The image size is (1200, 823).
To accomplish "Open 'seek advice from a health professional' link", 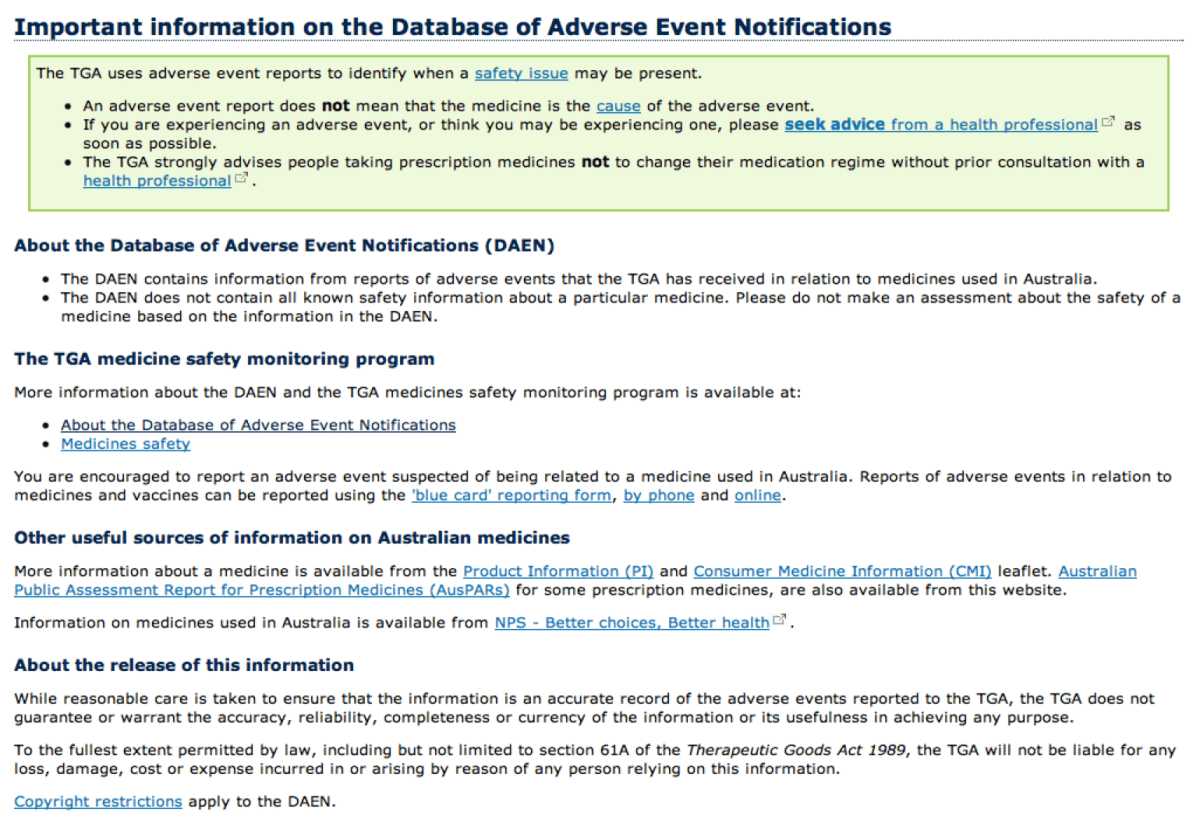I will click(x=940, y=125).
